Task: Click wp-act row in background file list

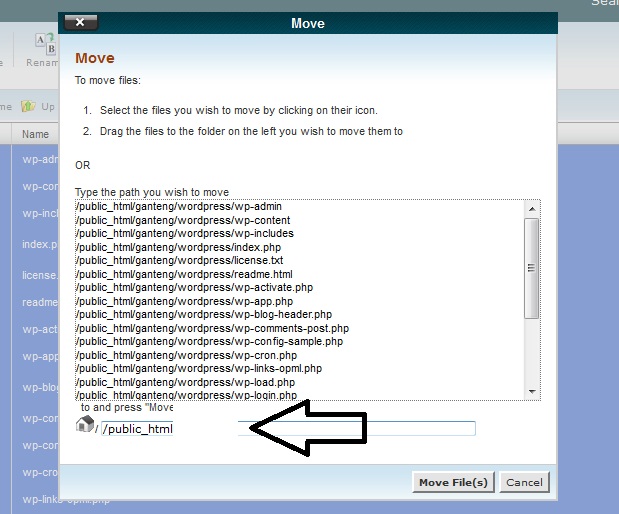Action: click(x=40, y=329)
